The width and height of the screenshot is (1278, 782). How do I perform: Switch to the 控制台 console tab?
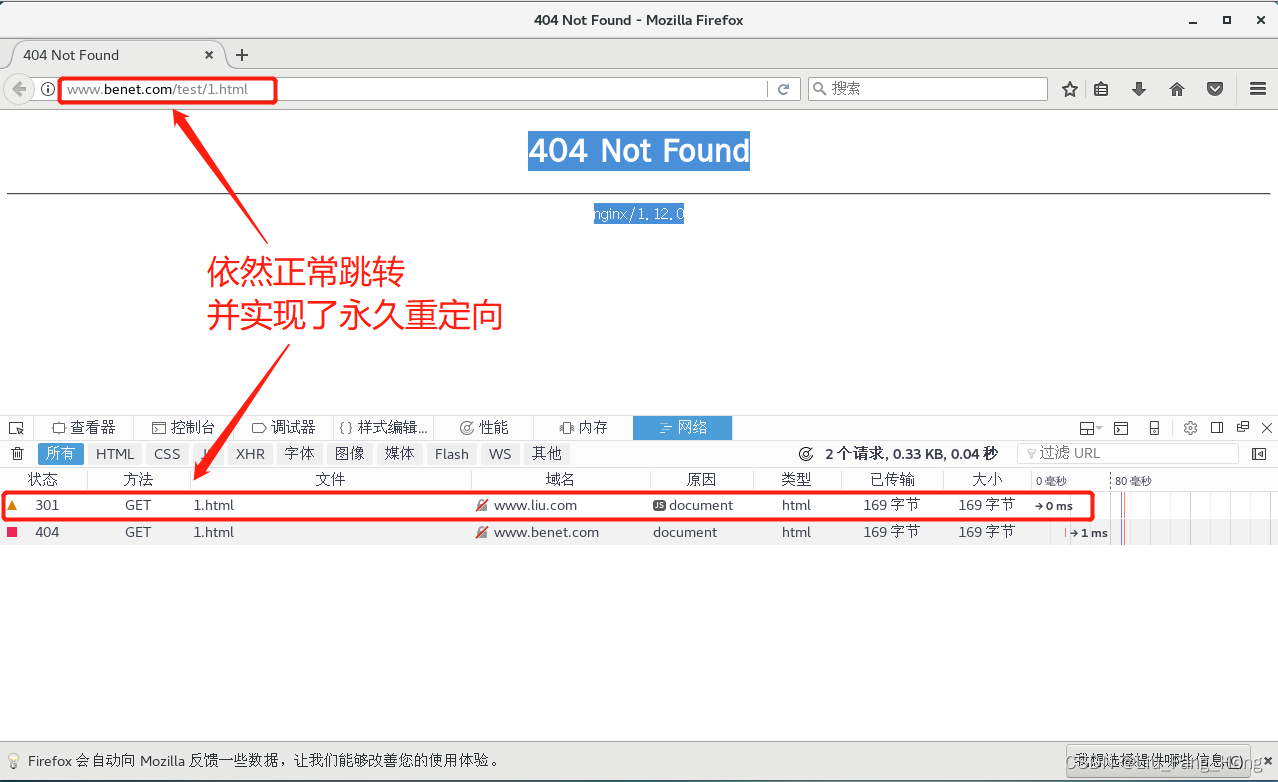tap(183, 428)
